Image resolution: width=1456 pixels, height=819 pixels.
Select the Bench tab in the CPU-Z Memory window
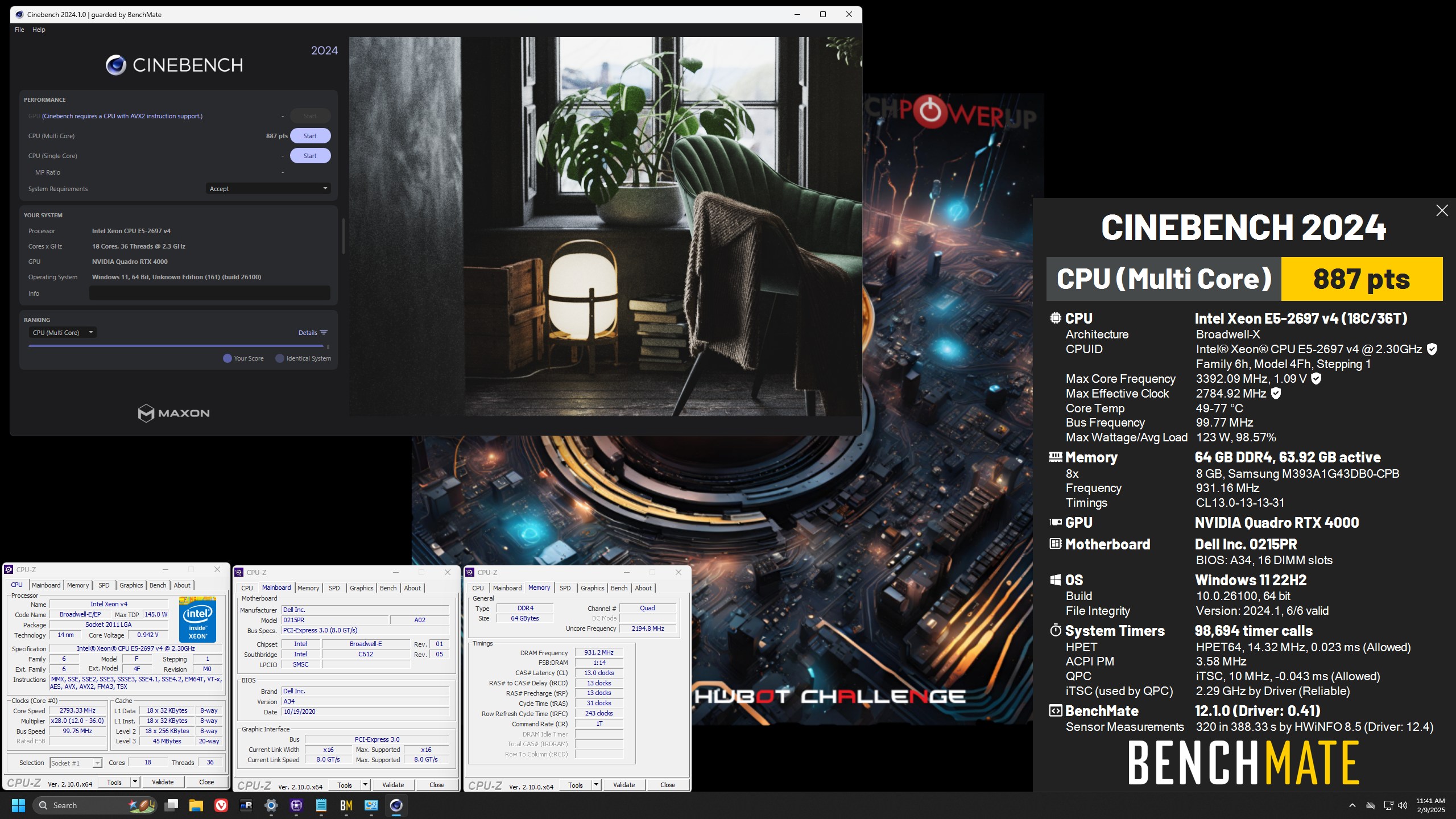click(x=619, y=588)
